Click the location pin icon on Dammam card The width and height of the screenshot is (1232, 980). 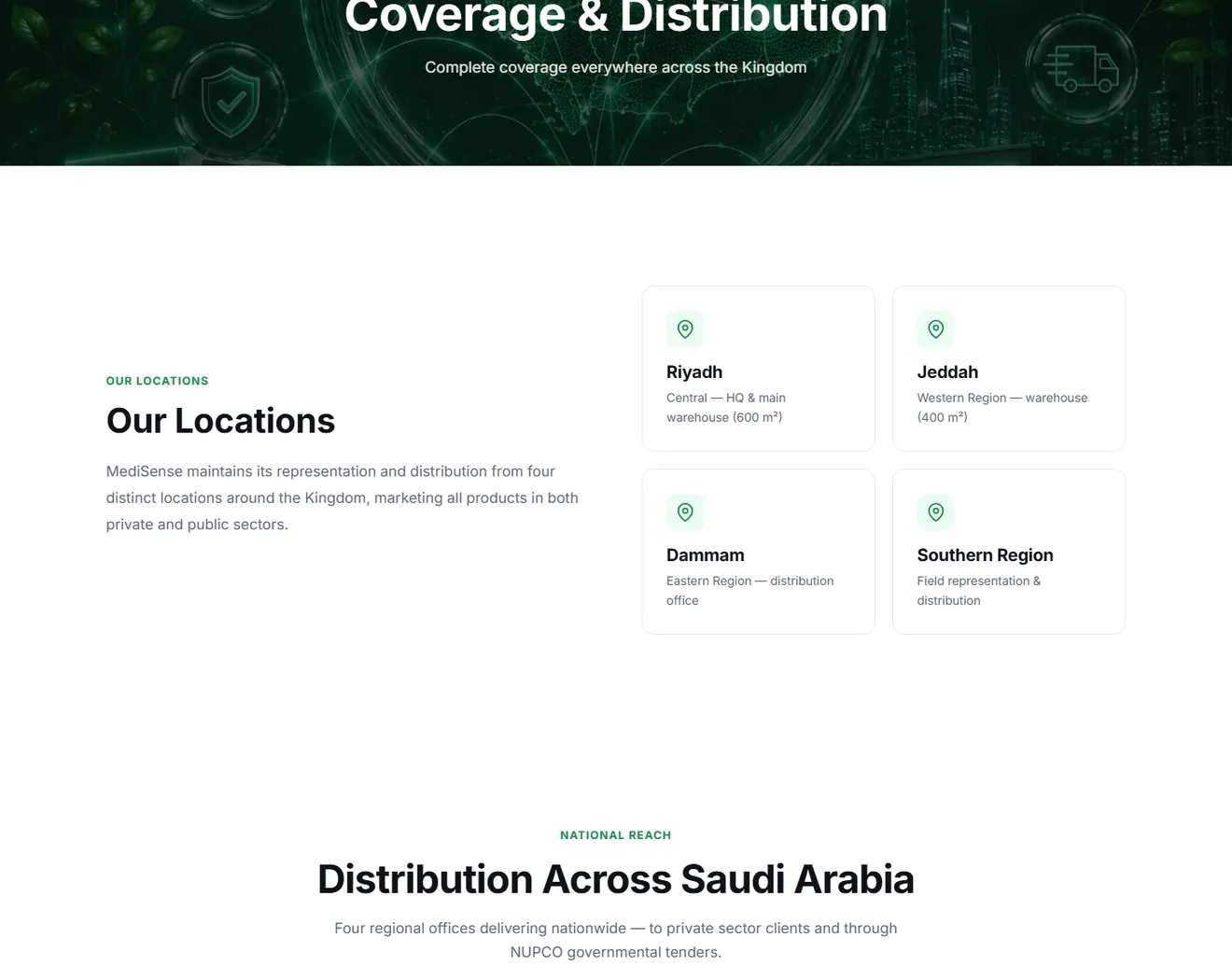pos(685,512)
